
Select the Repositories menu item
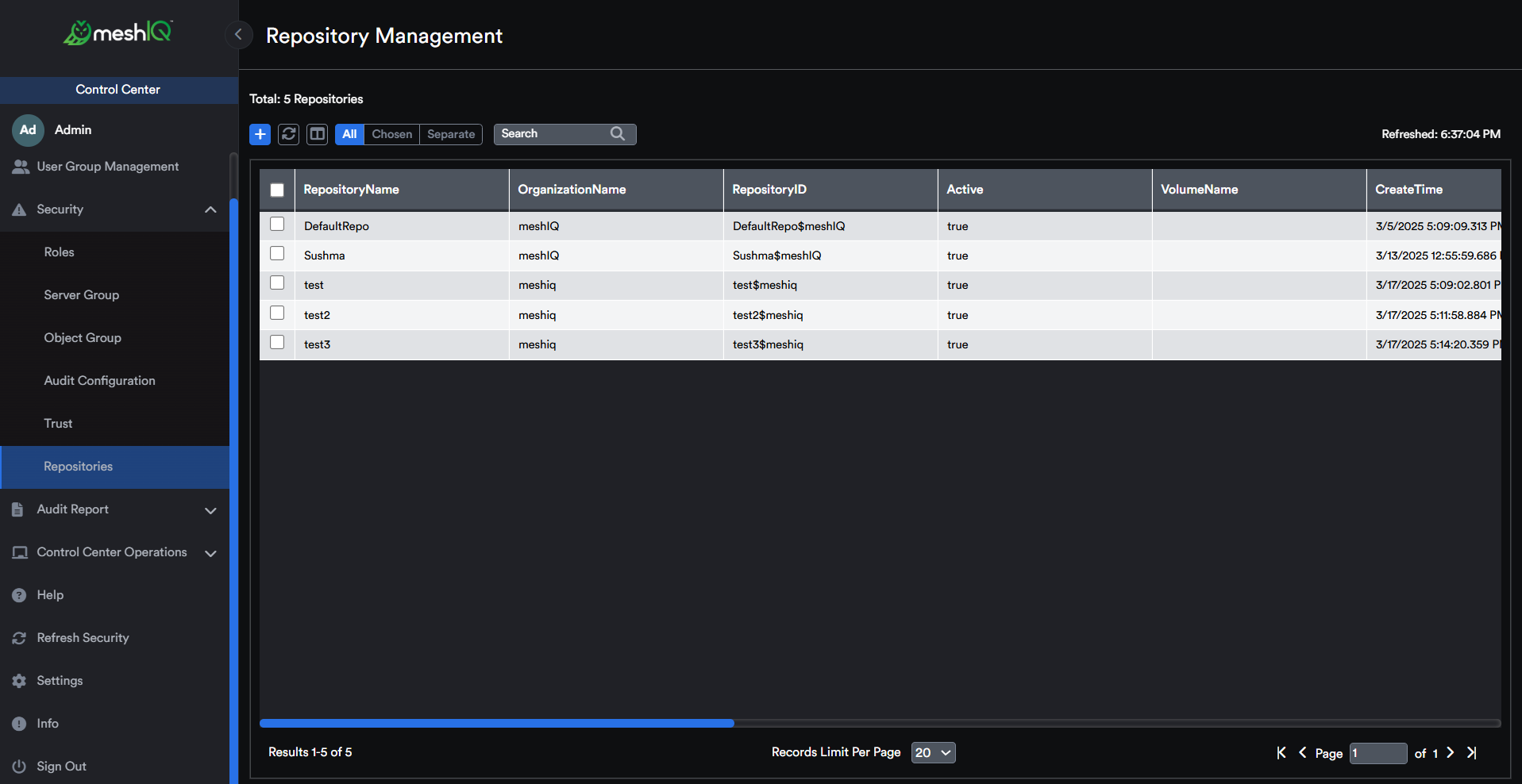pyautogui.click(x=114, y=467)
